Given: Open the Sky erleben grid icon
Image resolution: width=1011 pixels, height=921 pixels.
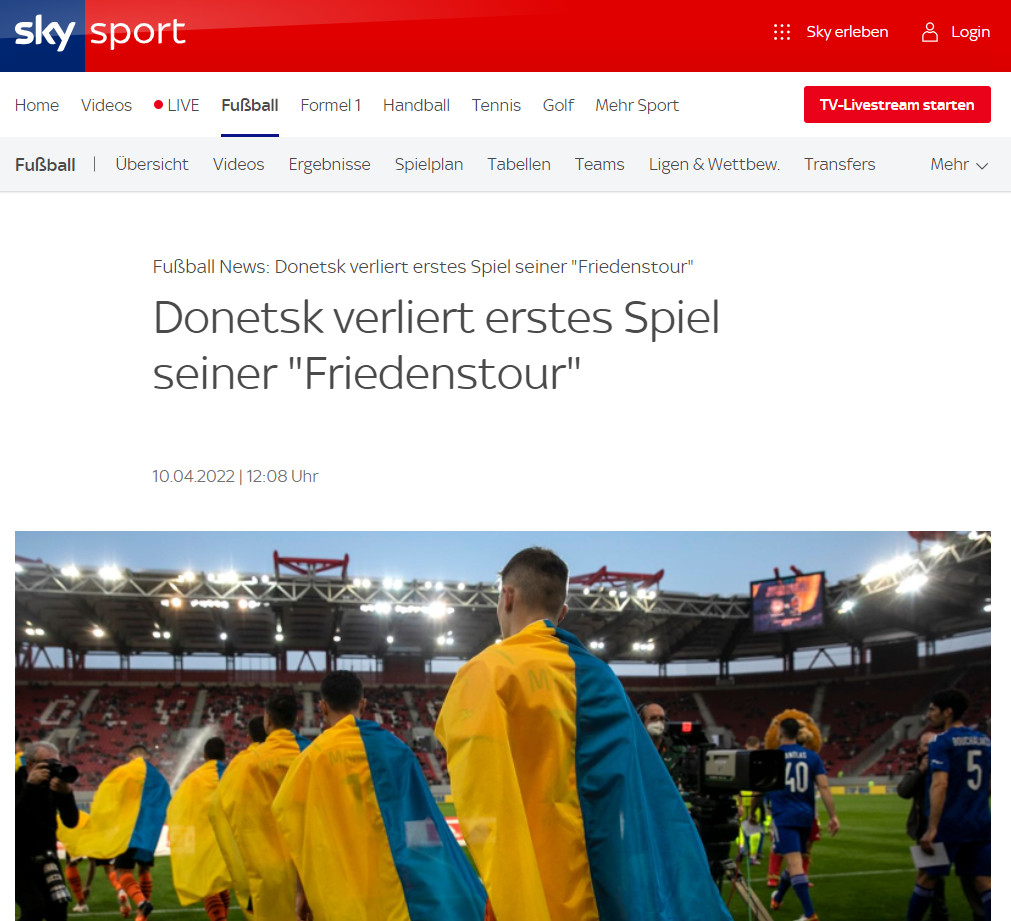Looking at the screenshot, I should [x=781, y=32].
